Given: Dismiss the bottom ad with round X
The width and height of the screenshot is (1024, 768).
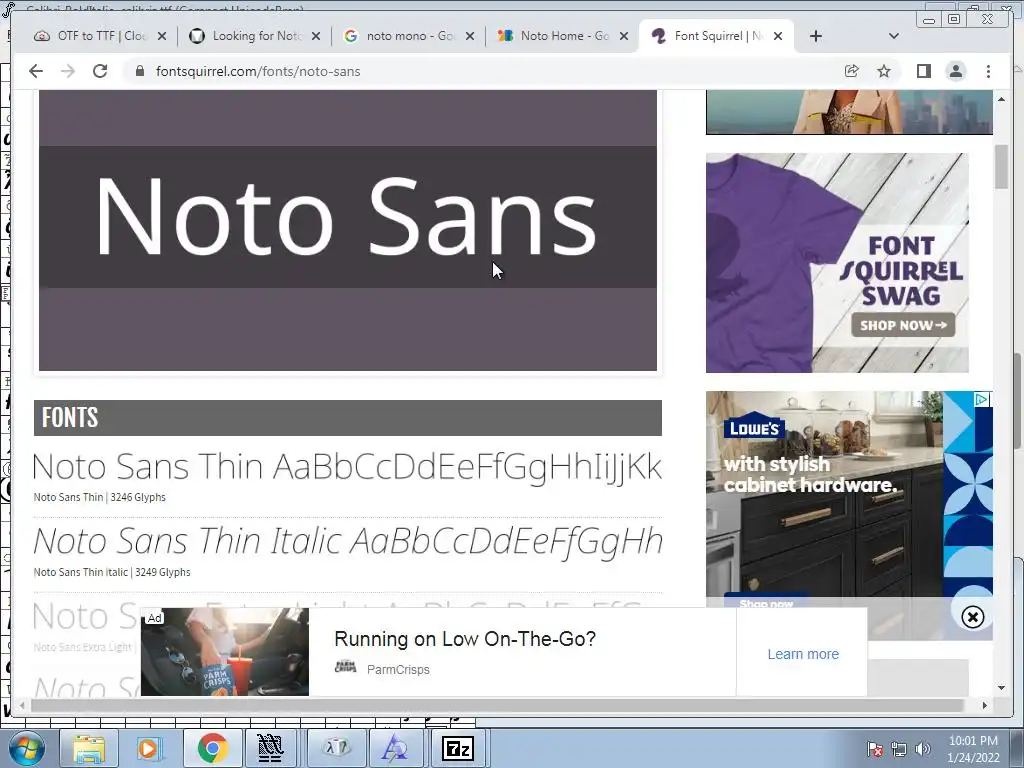Looking at the screenshot, I should (972, 616).
